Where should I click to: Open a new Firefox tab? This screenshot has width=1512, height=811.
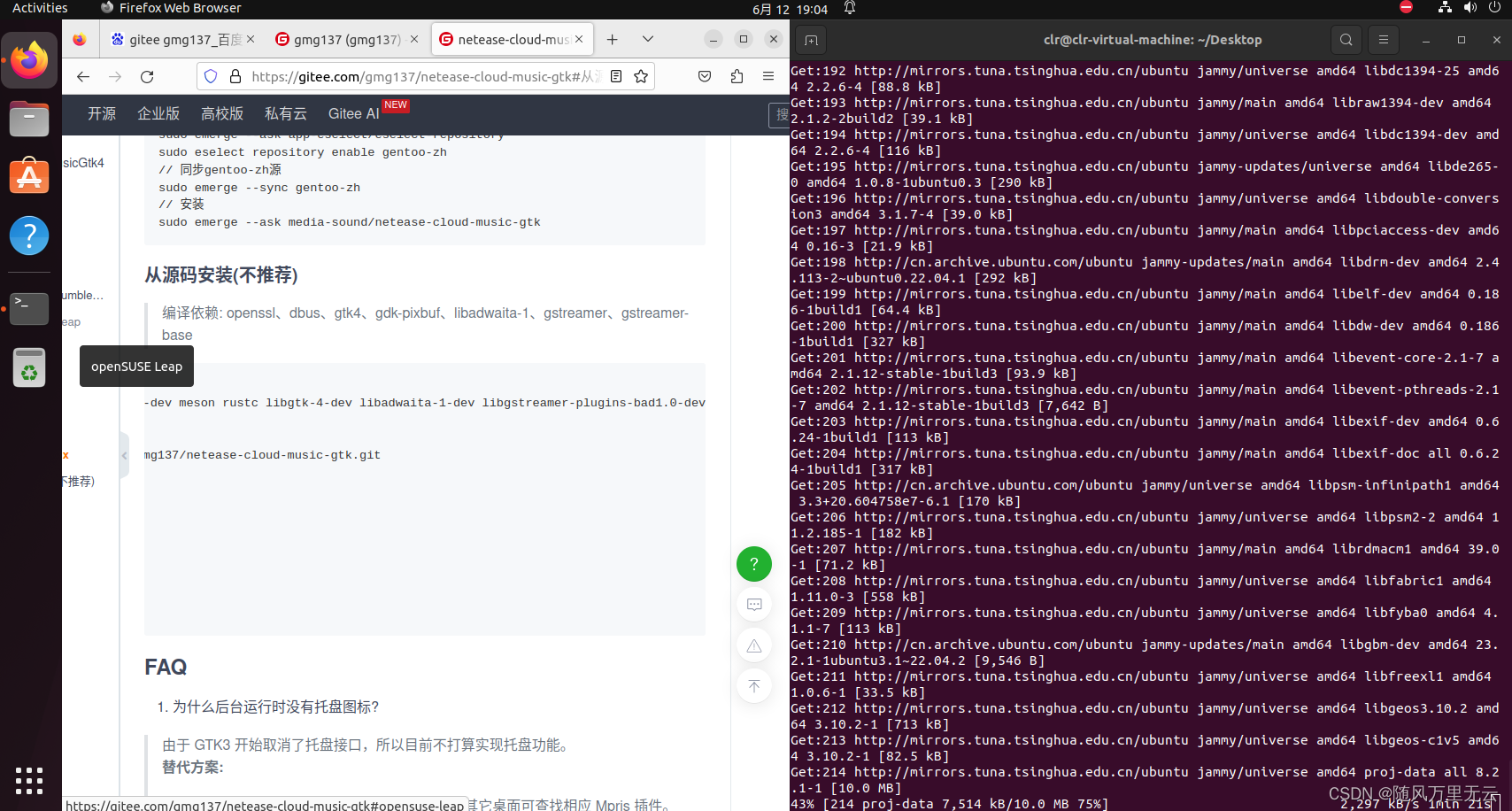coord(612,40)
